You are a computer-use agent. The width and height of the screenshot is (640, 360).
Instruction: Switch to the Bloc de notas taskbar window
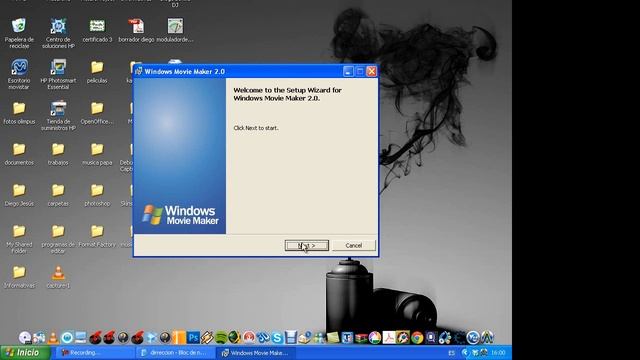[x=176, y=353]
